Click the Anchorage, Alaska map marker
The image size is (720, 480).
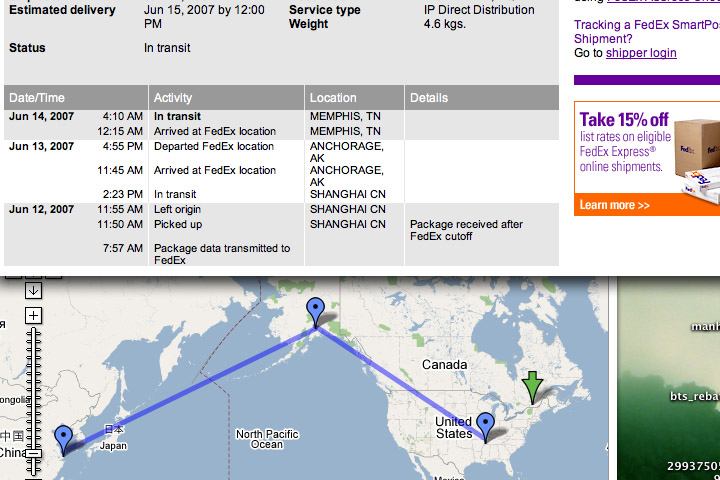point(315,311)
